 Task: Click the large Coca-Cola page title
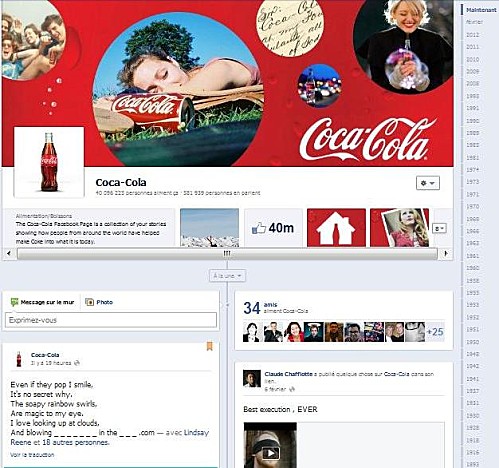click(121, 182)
